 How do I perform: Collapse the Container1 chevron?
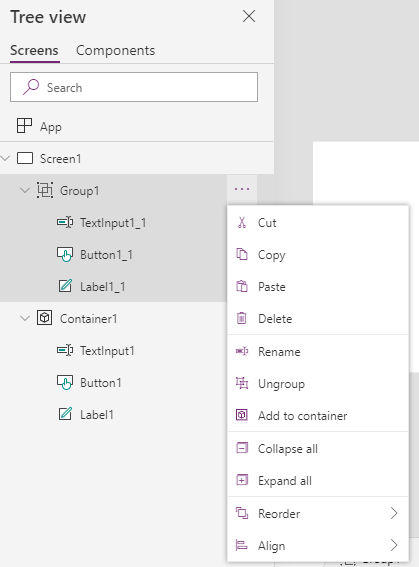coord(25,318)
